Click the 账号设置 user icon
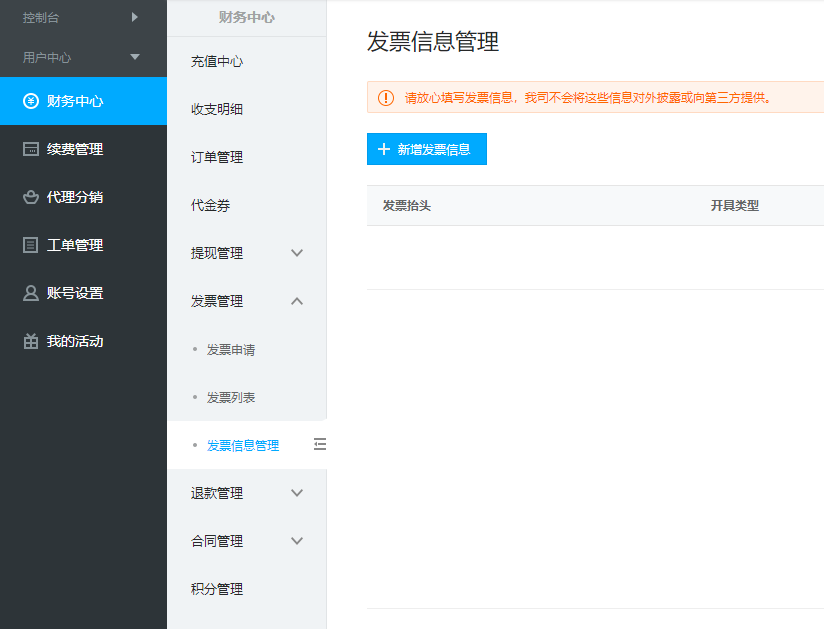This screenshot has height=629, width=824. tap(31, 293)
